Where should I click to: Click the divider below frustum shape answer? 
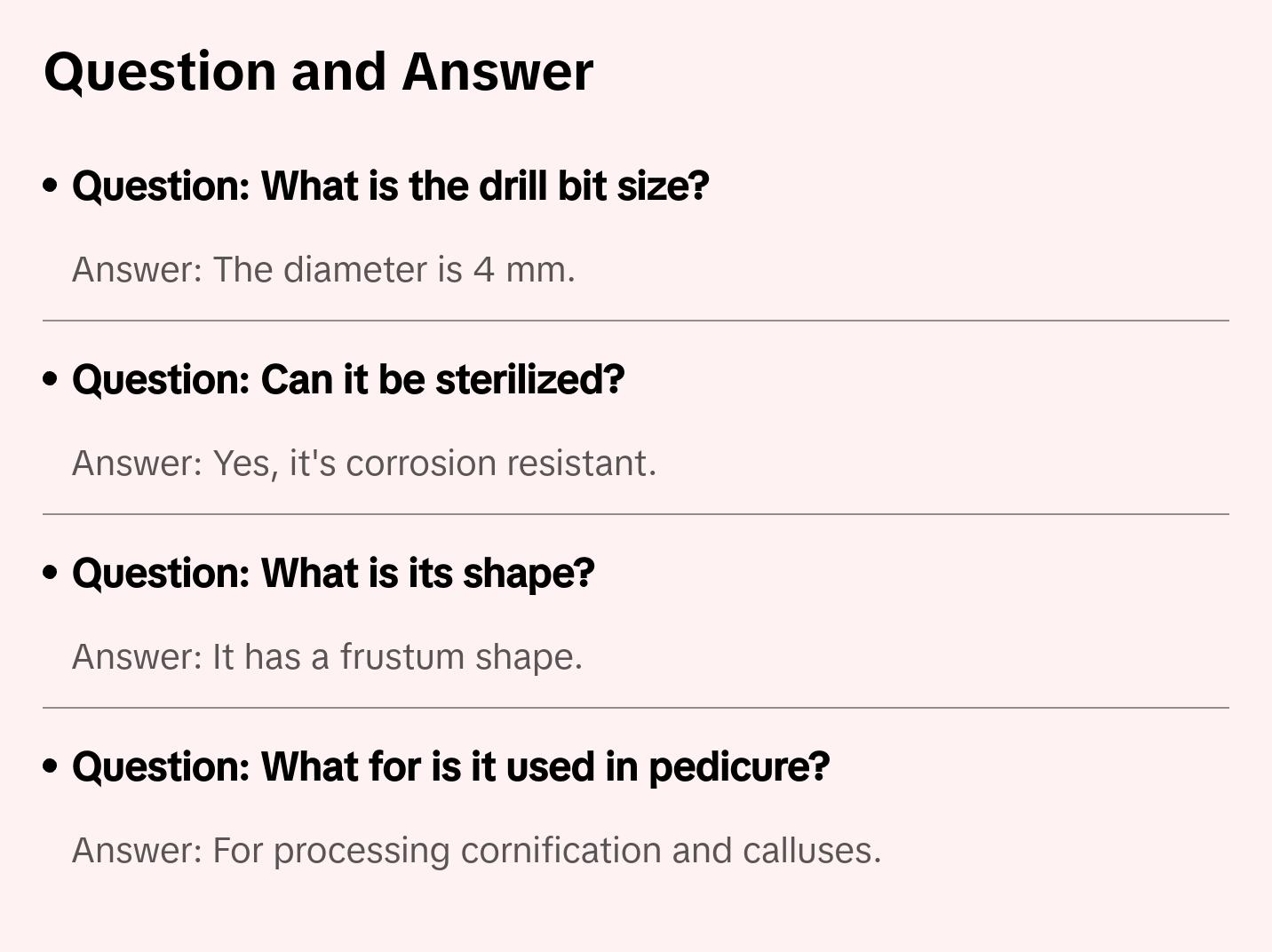coord(636,708)
